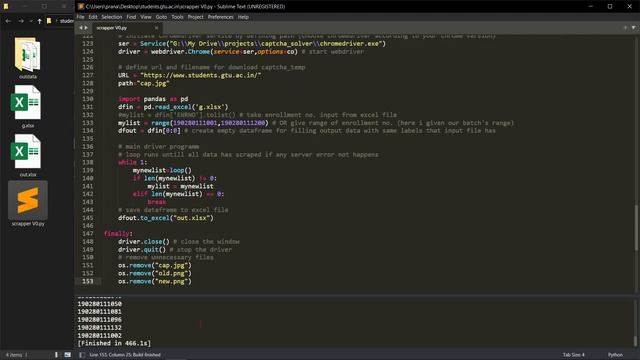This screenshot has height=360, width=640.
Task: Open the Edit menu
Action: (x=93, y=17)
